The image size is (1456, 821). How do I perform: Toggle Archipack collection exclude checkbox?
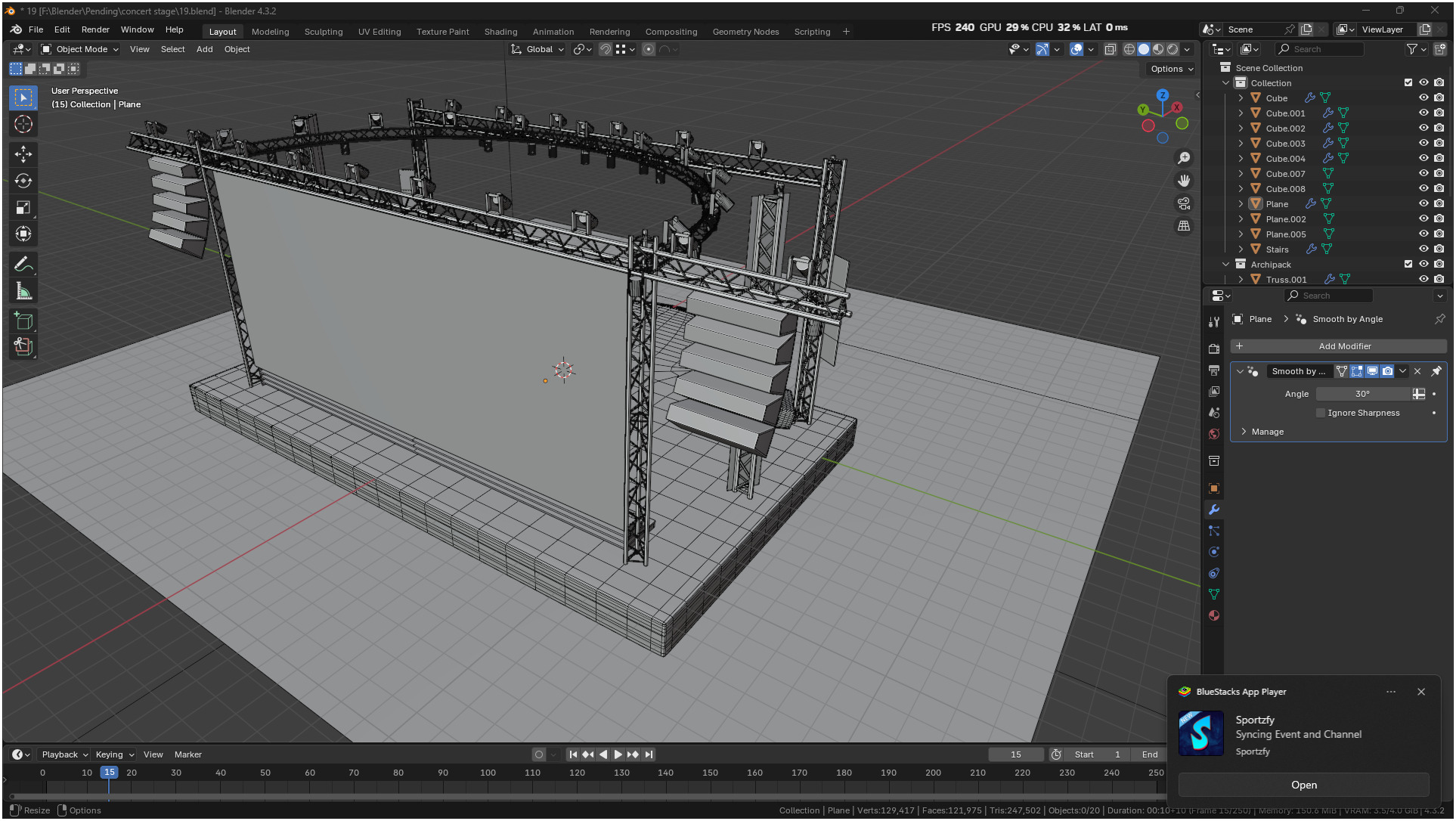[x=1408, y=265]
